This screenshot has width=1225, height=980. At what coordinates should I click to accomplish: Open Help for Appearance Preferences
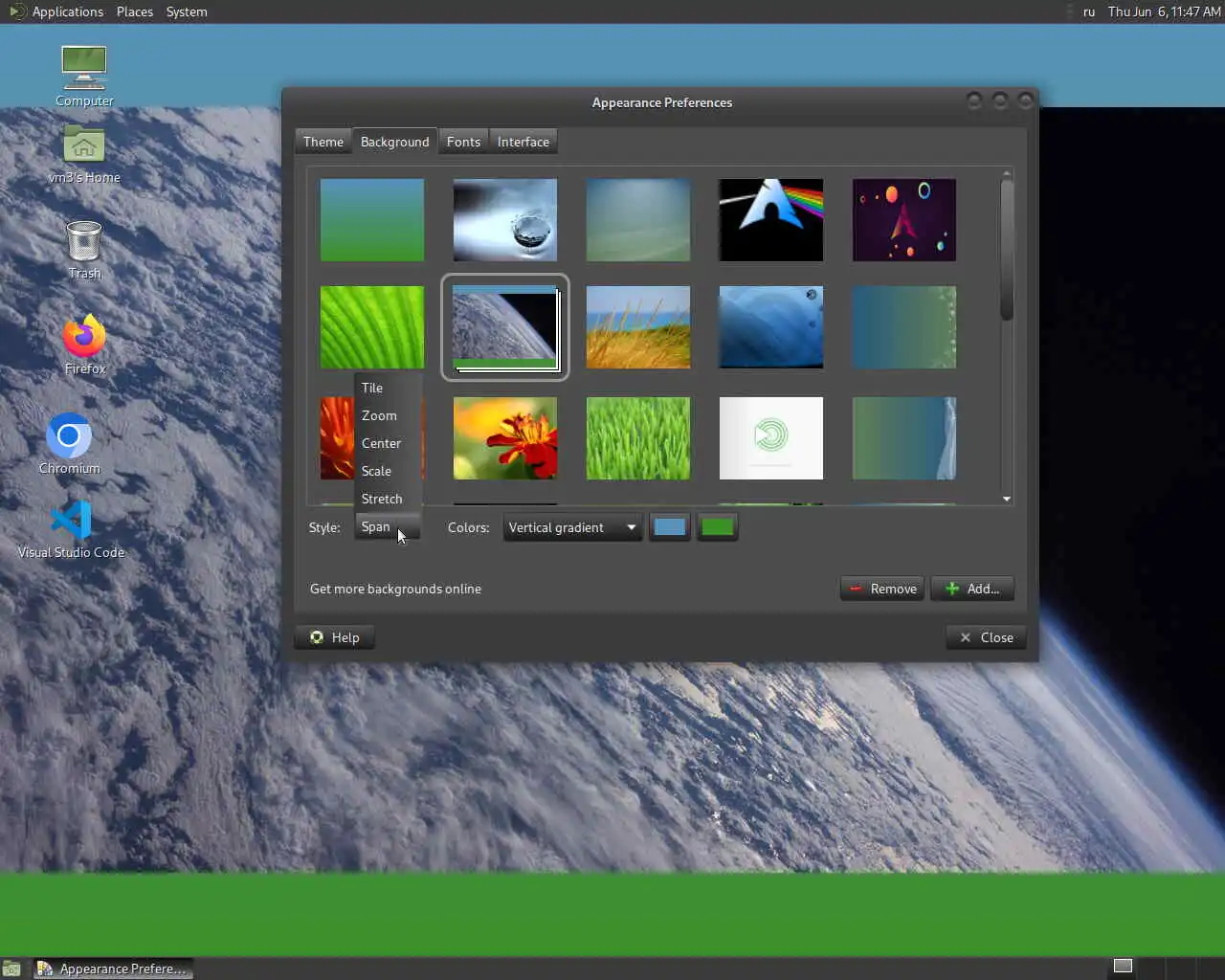tap(334, 637)
